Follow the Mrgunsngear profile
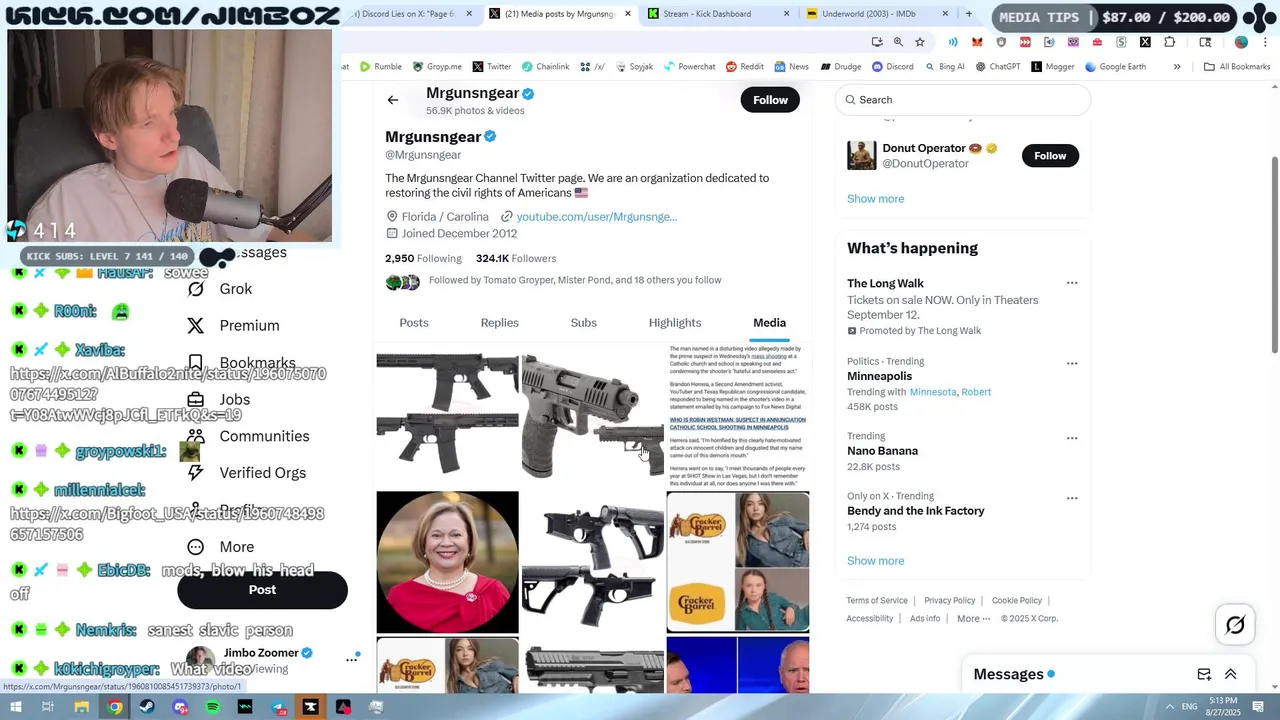Viewport: 1280px width, 720px height. pos(770,100)
